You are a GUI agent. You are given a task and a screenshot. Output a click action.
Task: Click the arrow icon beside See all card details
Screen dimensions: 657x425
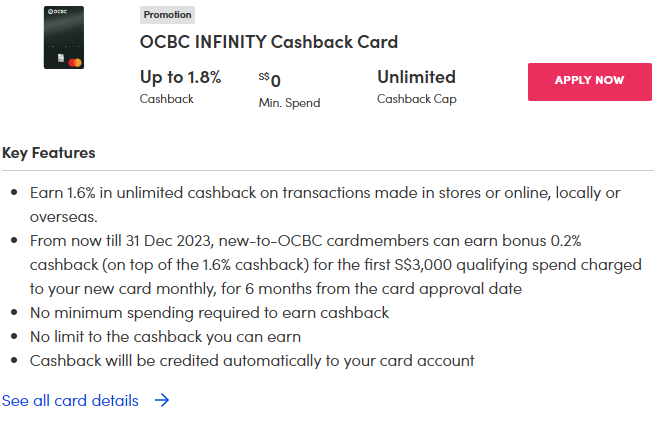(162, 401)
